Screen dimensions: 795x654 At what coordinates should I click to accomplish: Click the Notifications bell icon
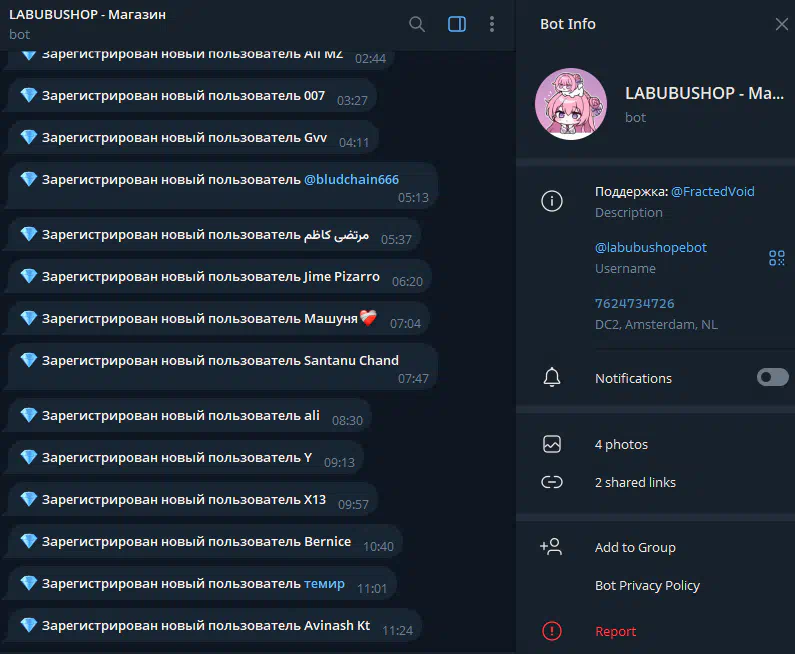coord(552,378)
